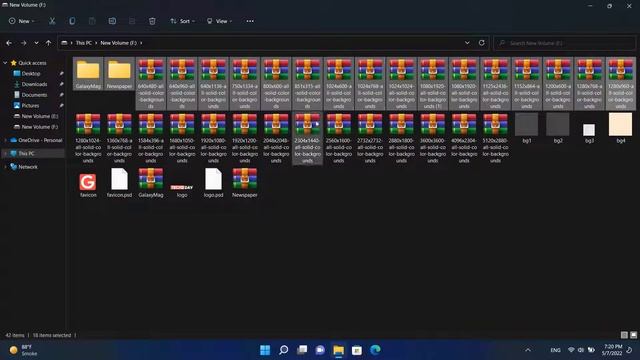Select the Newspaper RAR archive
This screenshot has height=360, width=640.
coord(245,183)
